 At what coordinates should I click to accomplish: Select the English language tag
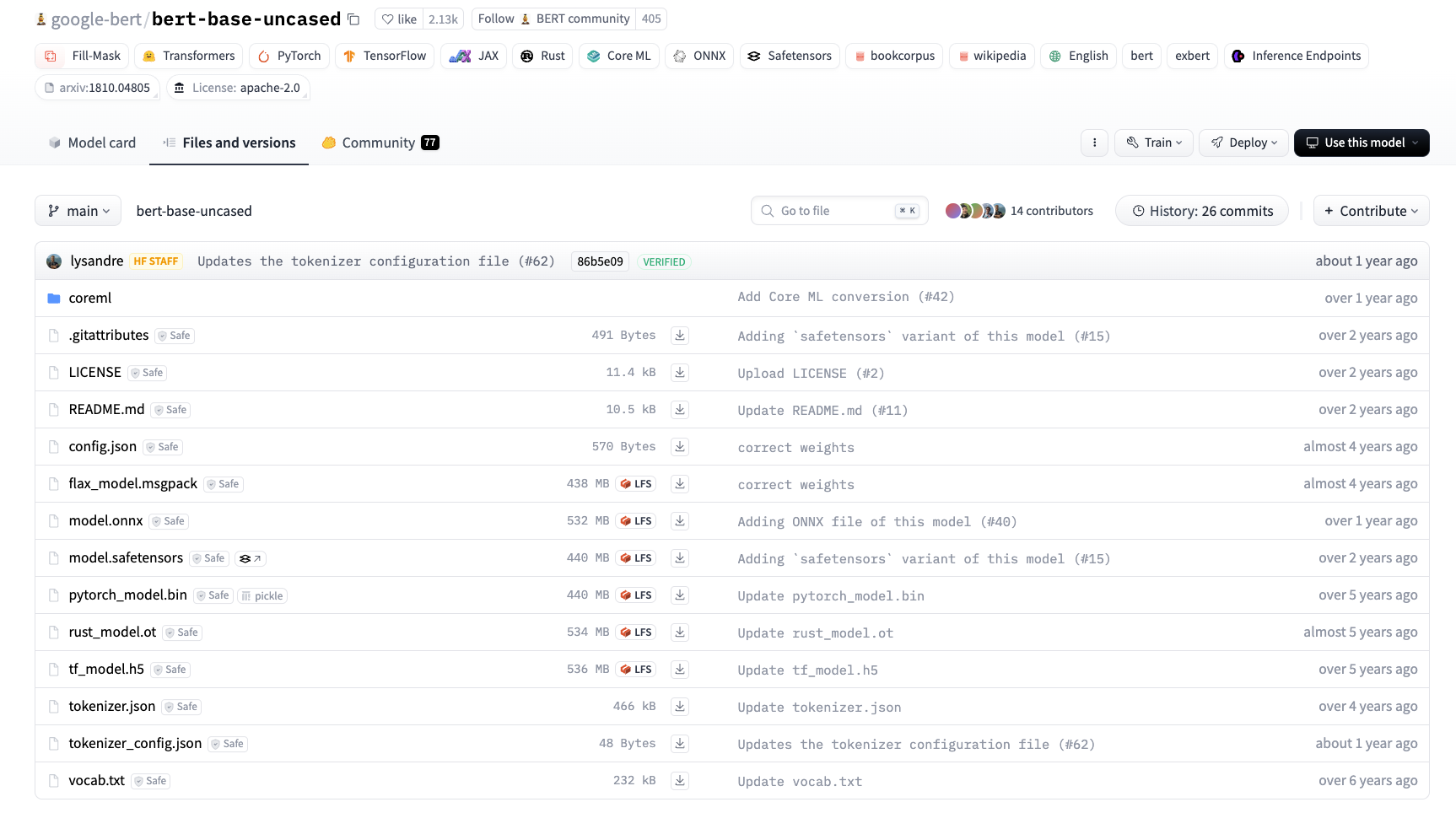(1078, 56)
